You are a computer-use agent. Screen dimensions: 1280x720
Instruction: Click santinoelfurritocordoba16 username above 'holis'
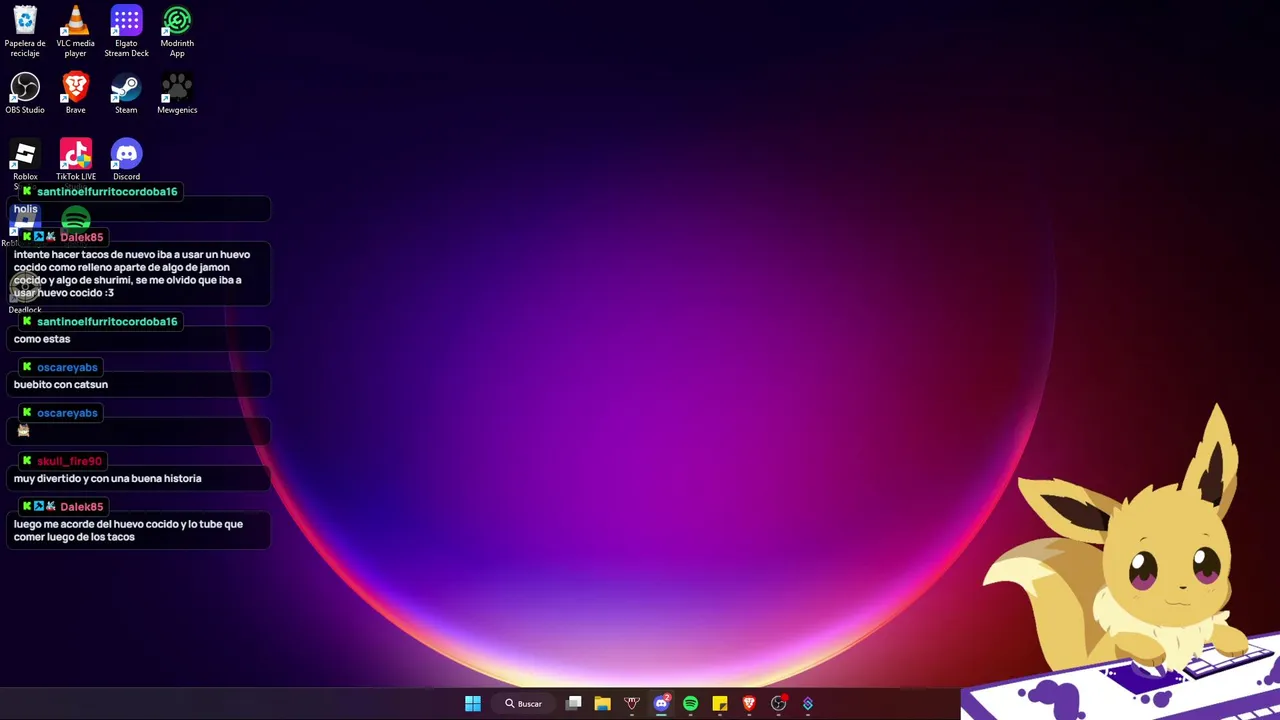[x=107, y=191]
